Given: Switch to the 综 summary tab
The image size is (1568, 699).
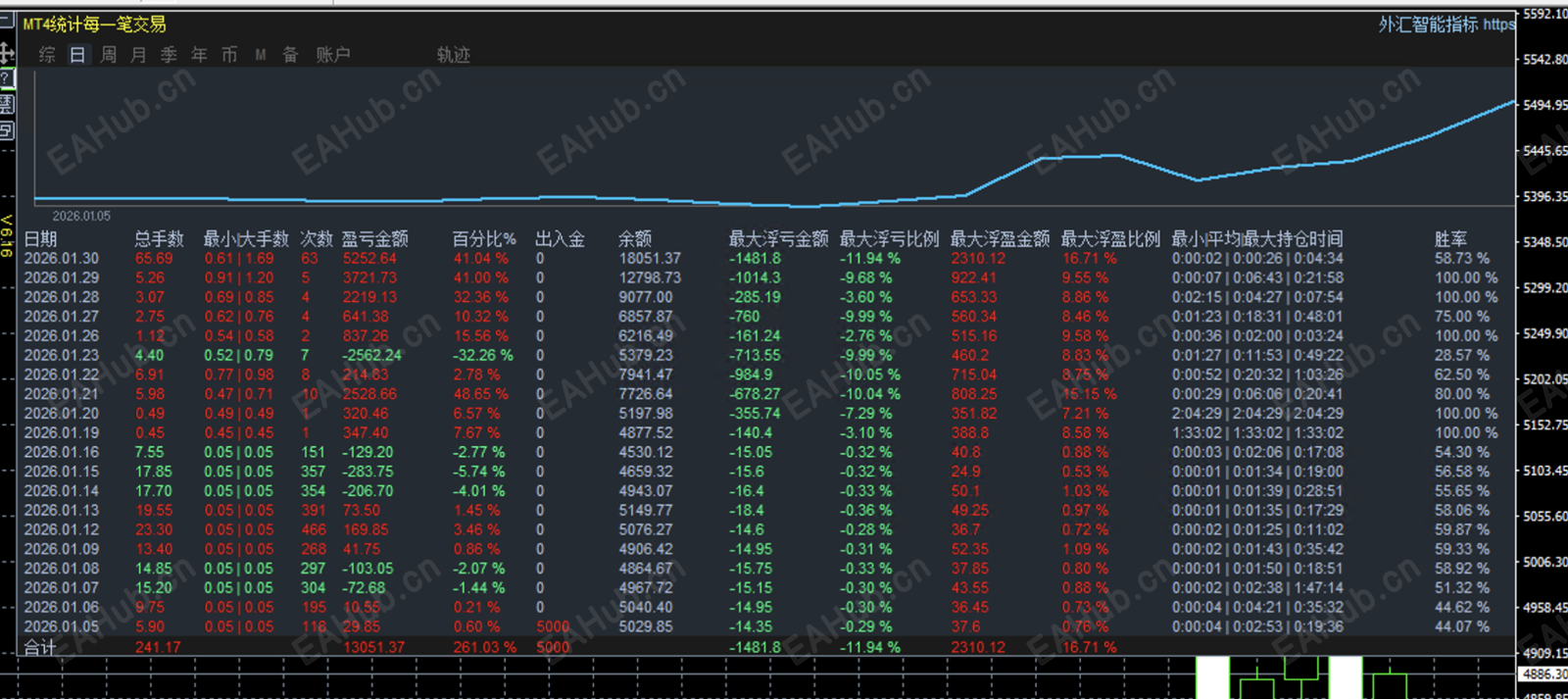Looking at the screenshot, I should tap(47, 55).
